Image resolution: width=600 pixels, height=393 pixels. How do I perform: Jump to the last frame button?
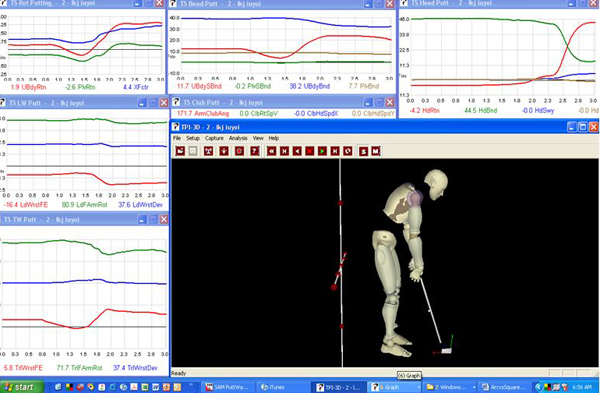335,151
